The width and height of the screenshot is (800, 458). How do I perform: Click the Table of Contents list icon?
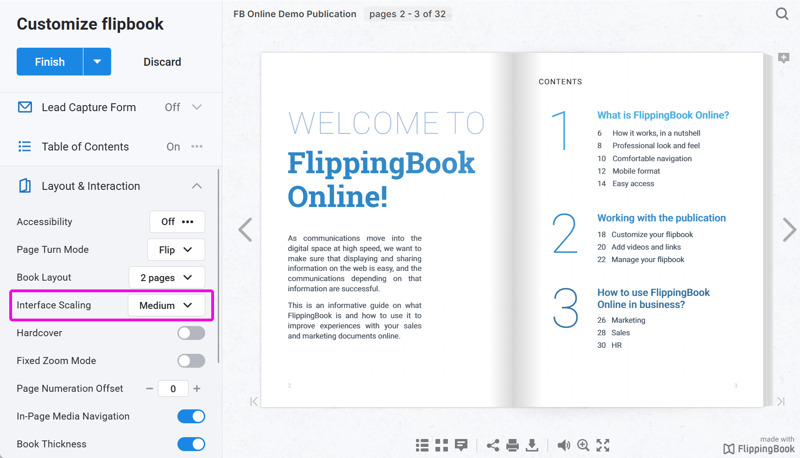click(x=24, y=146)
